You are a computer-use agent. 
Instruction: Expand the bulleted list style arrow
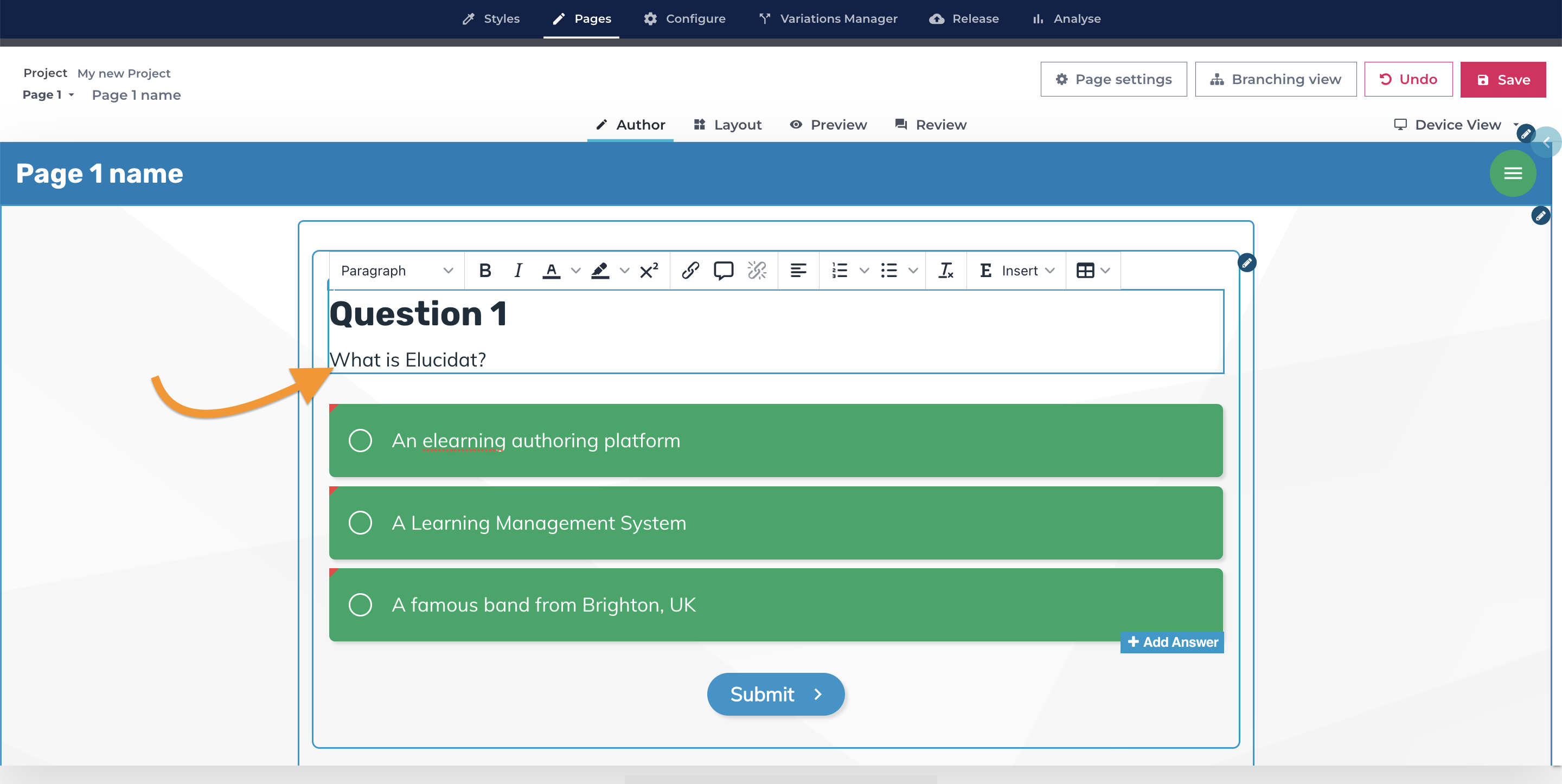pyautogui.click(x=913, y=271)
